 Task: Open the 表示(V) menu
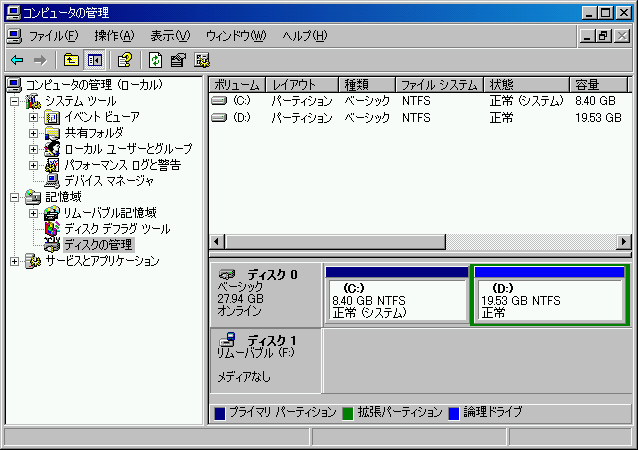pyautogui.click(x=170, y=36)
